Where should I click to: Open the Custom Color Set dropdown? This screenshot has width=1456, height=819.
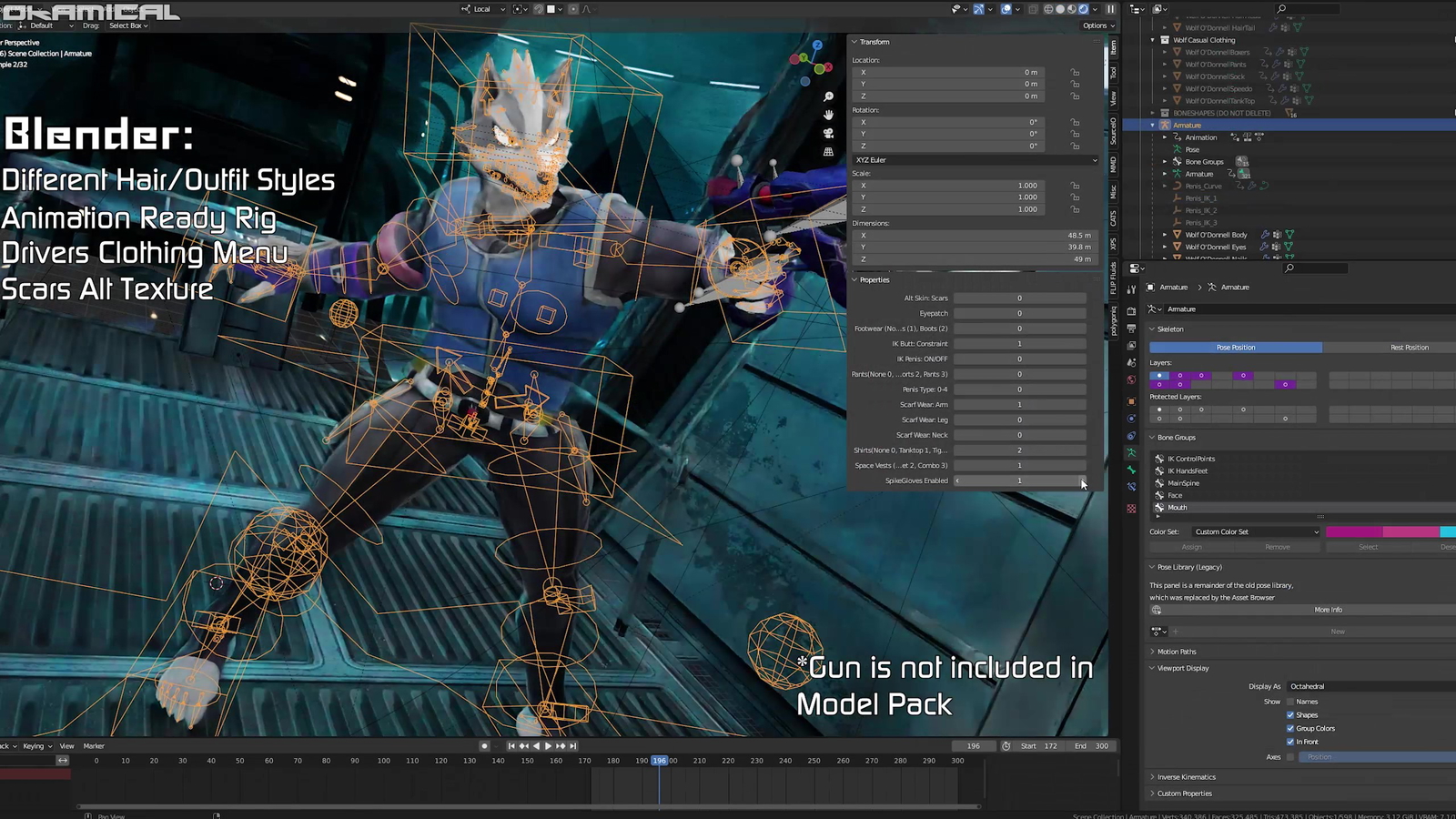[x=1255, y=531]
